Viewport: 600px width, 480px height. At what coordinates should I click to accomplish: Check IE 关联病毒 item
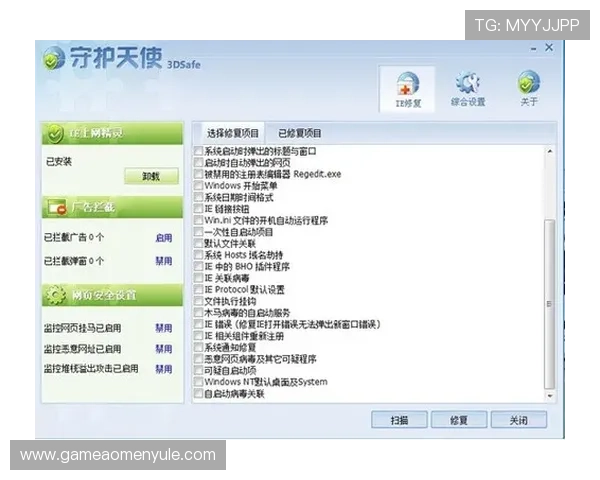(198, 278)
